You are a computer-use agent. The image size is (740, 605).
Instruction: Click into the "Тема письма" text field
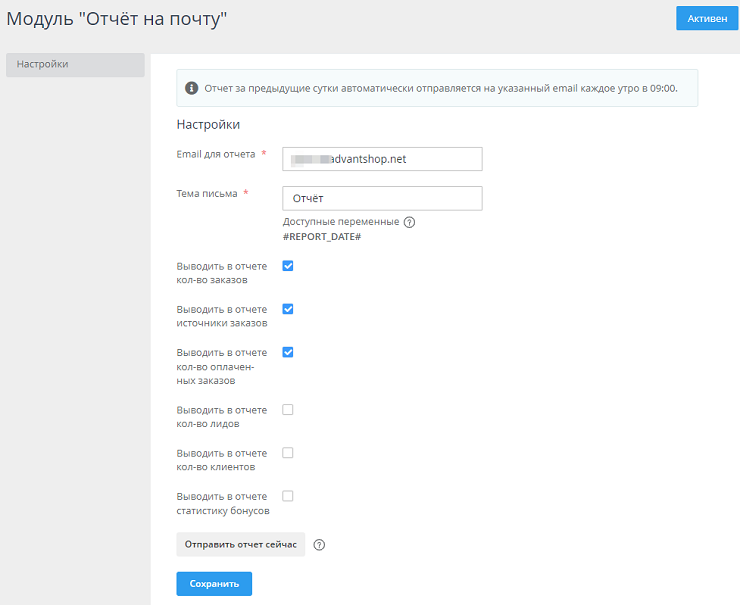382,198
